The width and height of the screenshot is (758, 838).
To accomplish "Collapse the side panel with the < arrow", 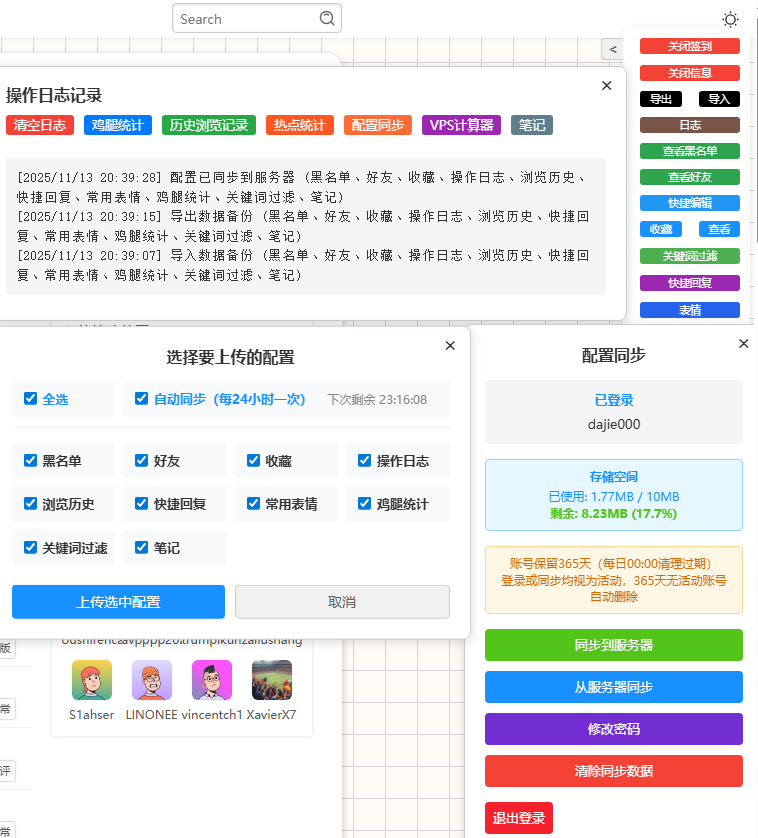I will point(612,49).
